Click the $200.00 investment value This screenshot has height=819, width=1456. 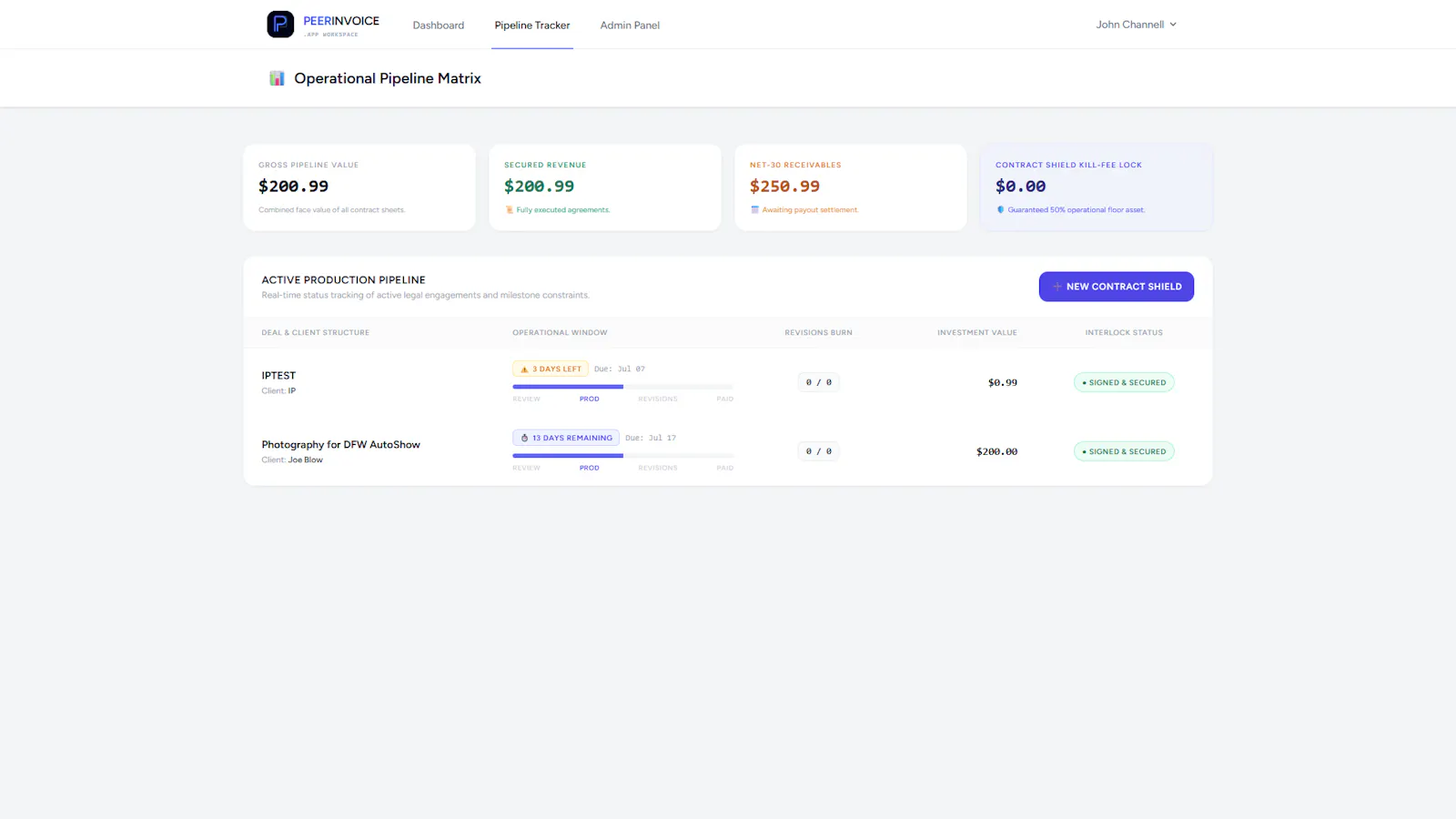[996, 452]
